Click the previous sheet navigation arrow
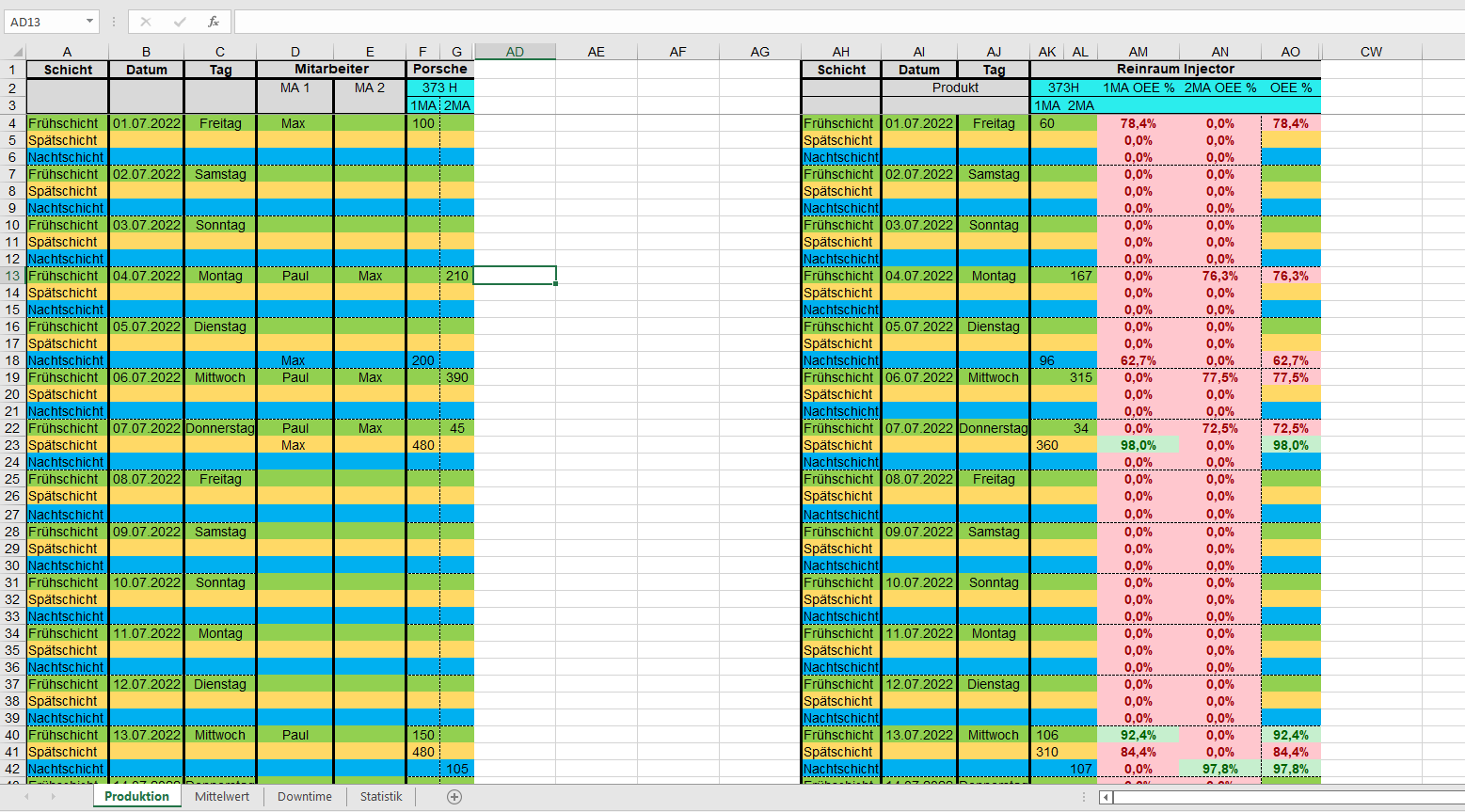Viewport: 1465px width, 812px height. 26,797
